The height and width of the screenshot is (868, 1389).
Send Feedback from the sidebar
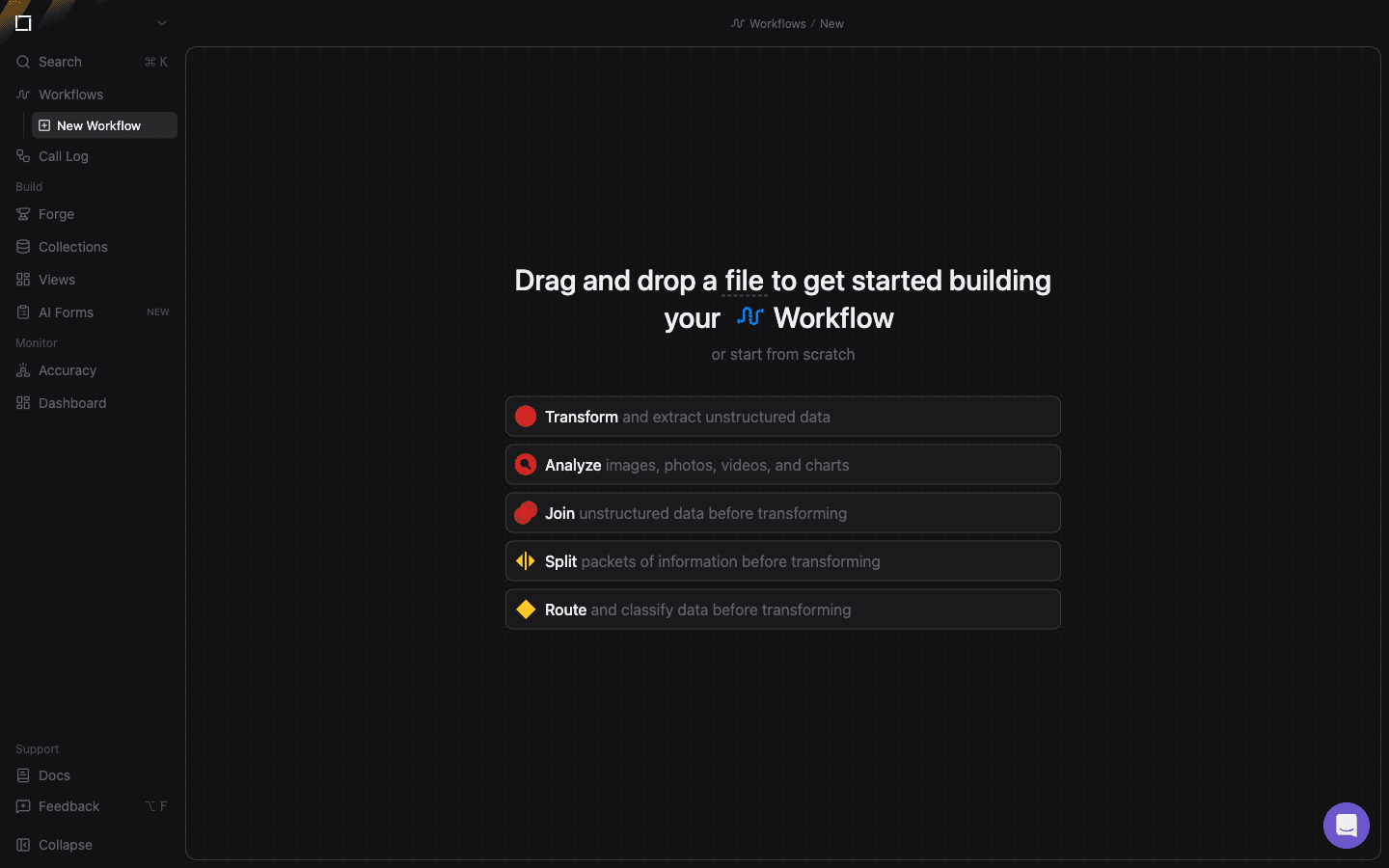[x=68, y=806]
